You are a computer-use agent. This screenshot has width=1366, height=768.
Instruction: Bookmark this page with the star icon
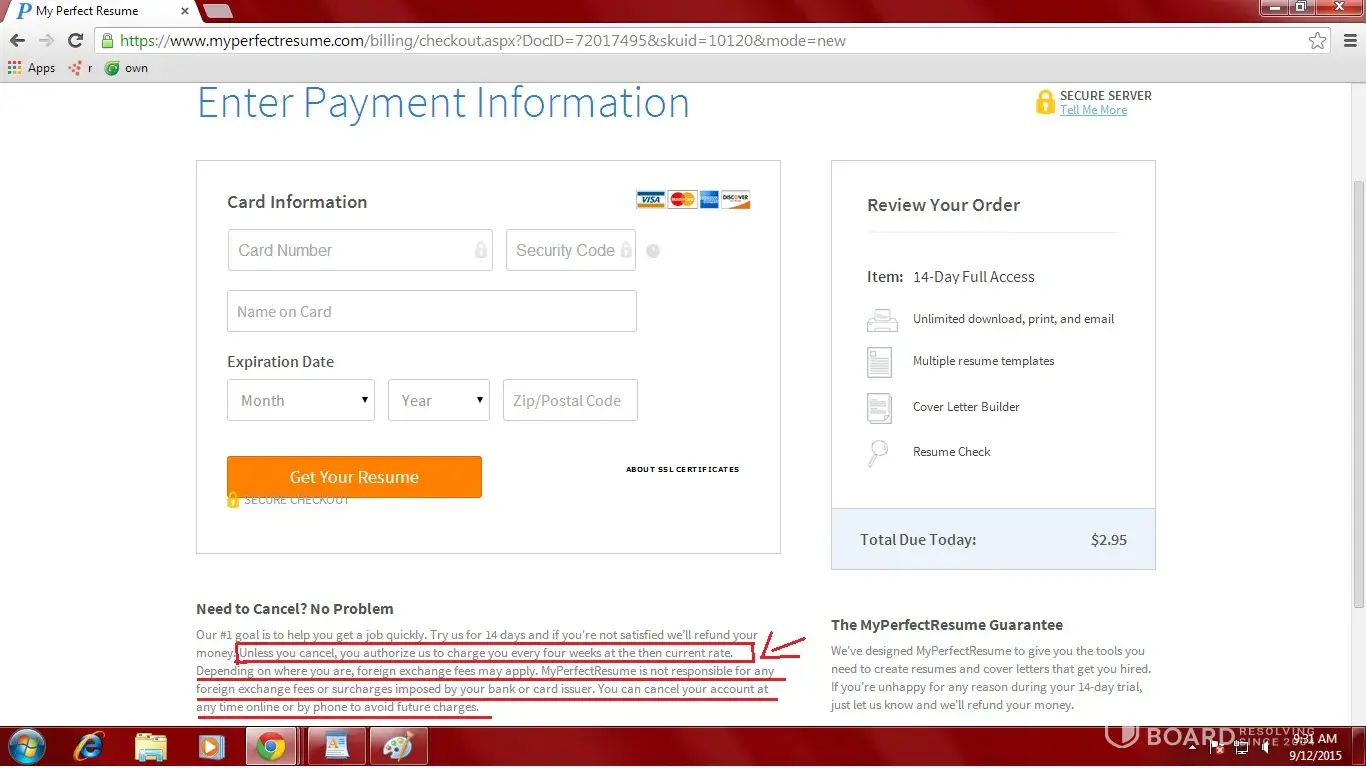tap(1318, 41)
